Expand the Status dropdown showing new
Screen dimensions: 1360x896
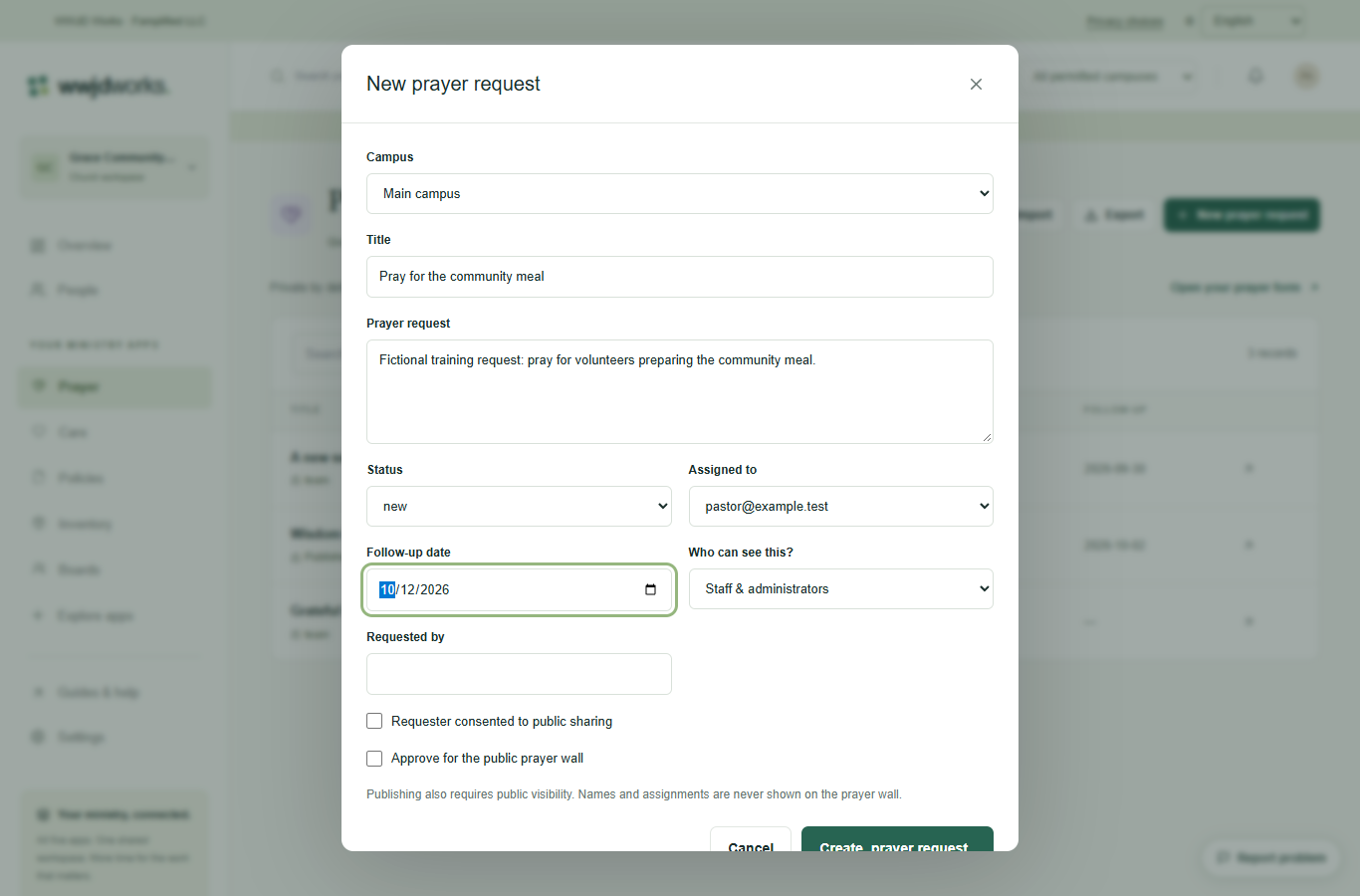519,507
